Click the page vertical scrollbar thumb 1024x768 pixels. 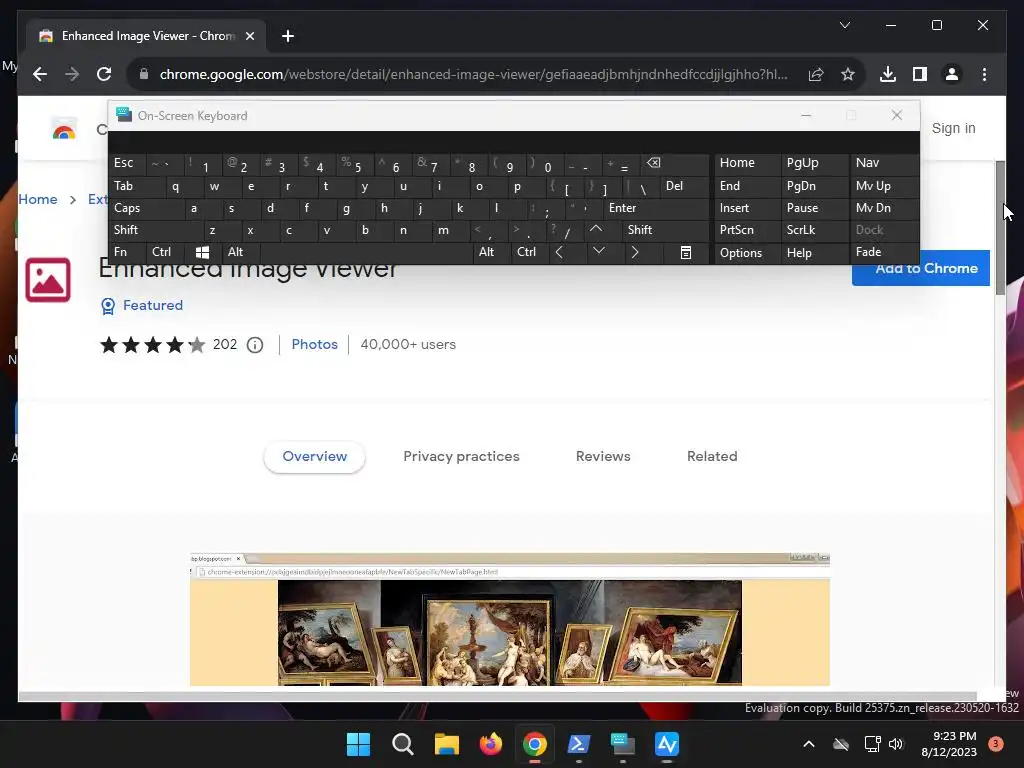pos(1000,227)
